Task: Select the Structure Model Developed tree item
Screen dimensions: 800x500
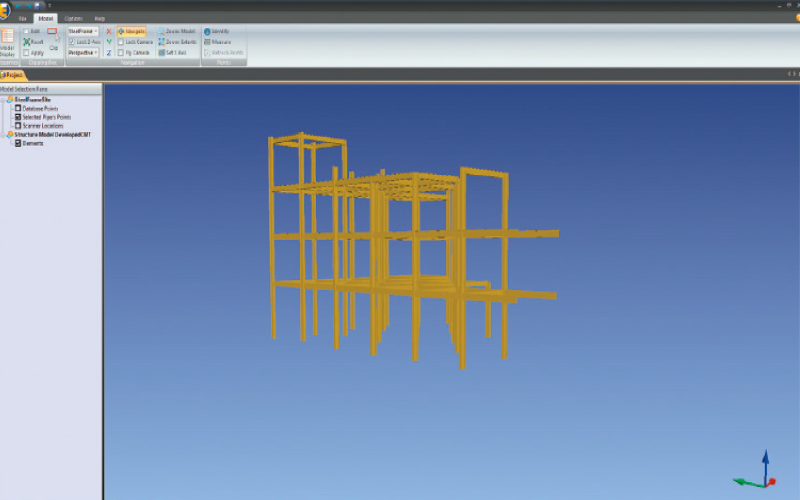Action: pyautogui.click(x=52, y=135)
